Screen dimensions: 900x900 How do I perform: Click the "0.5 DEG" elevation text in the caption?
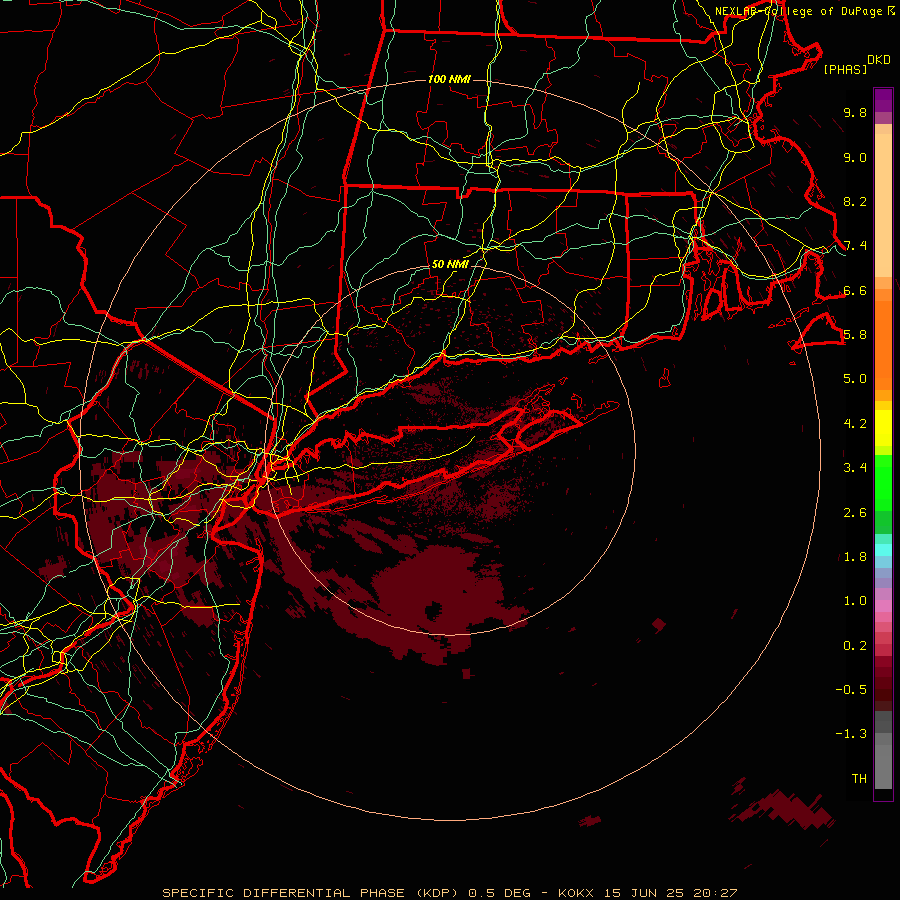(498, 893)
